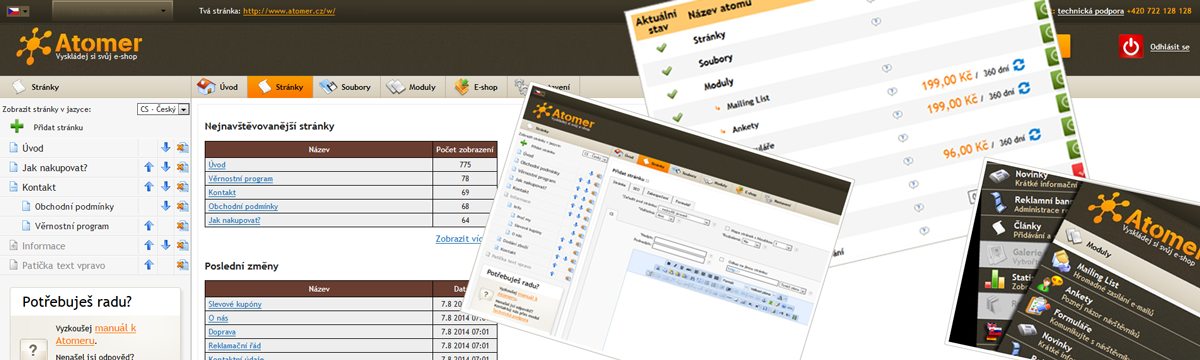Move Věrnostní program page up
Screen dimensions: 1200x360
point(148,225)
